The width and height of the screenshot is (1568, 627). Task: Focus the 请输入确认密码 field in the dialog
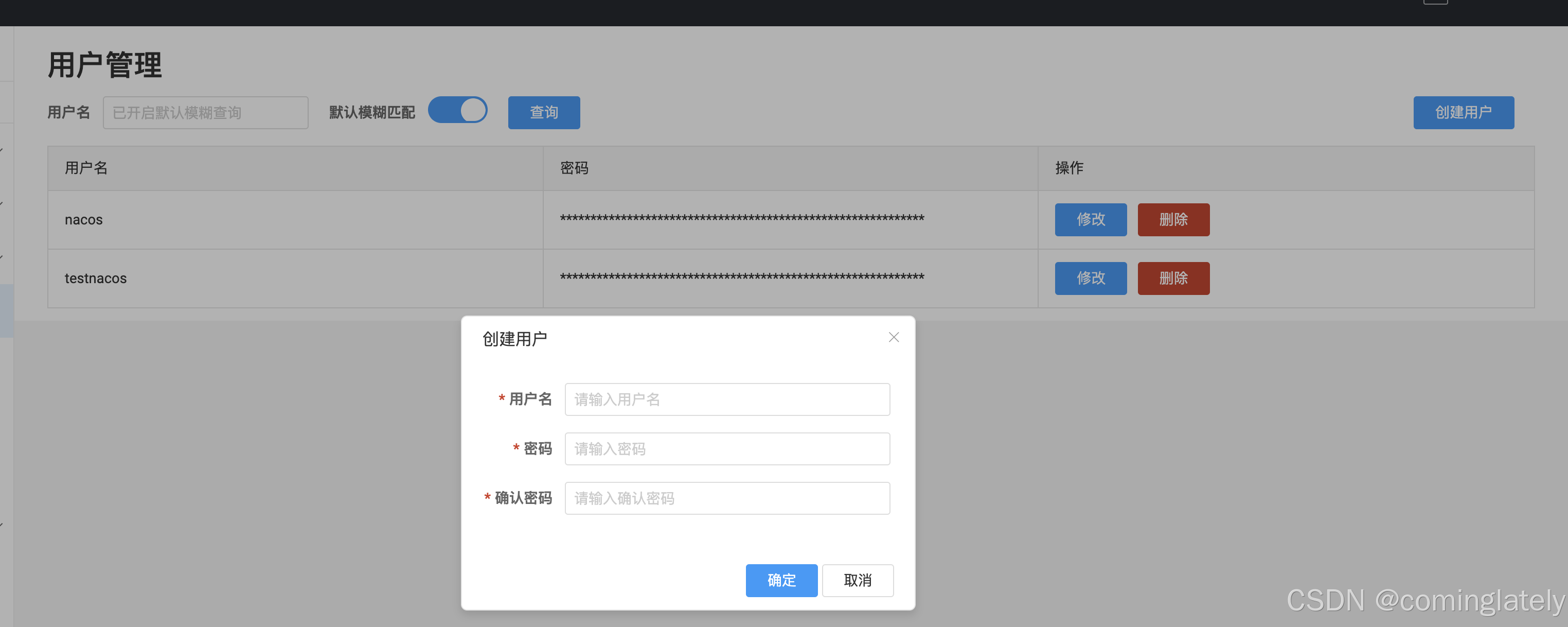(727, 498)
